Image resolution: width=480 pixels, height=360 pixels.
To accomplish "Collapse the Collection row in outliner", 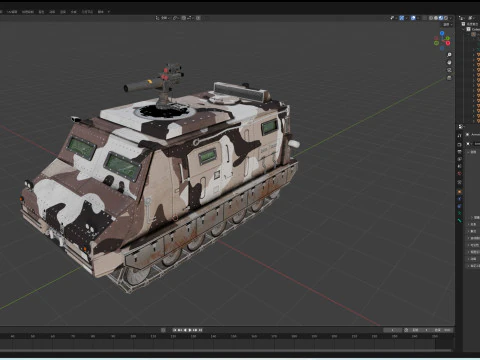I will click(463, 29).
